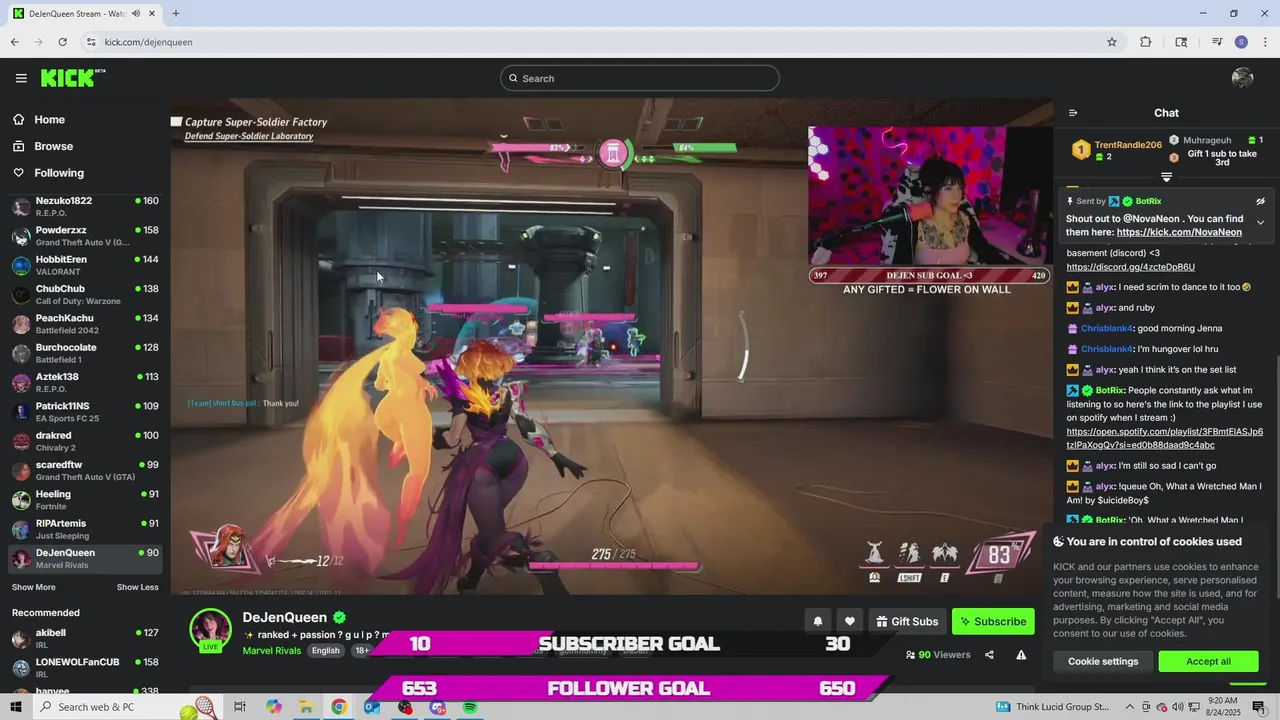Image resolution: width=1280 pixels, height=720 pixels.
Task: Click Accept all cookies
Action: 1208,661
